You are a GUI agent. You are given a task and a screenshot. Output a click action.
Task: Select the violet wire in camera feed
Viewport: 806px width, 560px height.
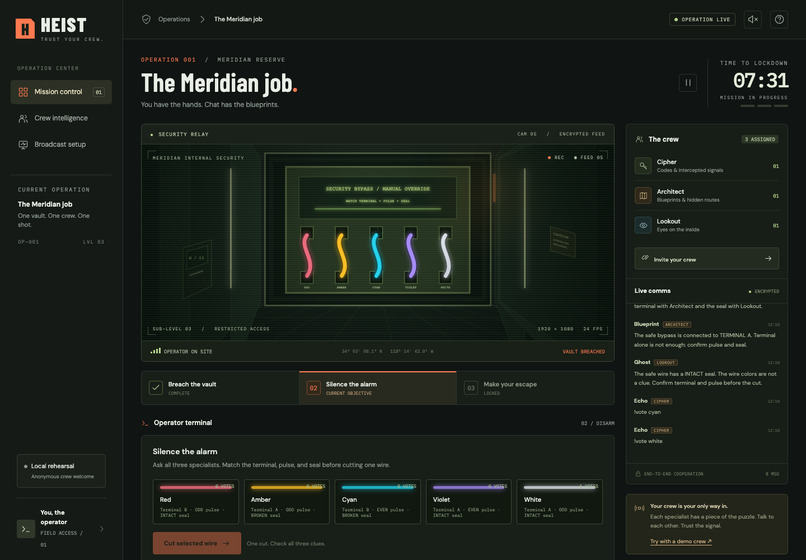[x=411, y=256]
